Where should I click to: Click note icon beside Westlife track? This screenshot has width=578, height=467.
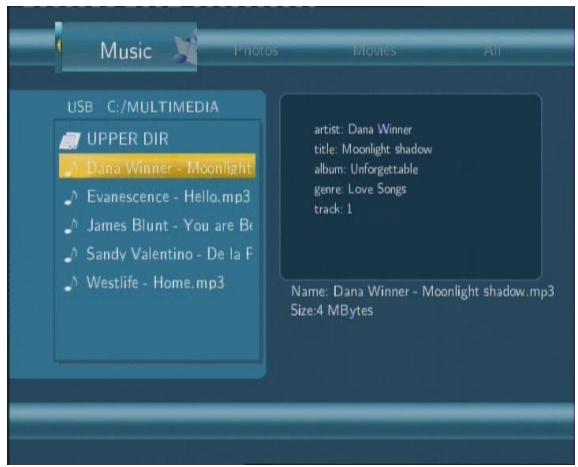71,283
